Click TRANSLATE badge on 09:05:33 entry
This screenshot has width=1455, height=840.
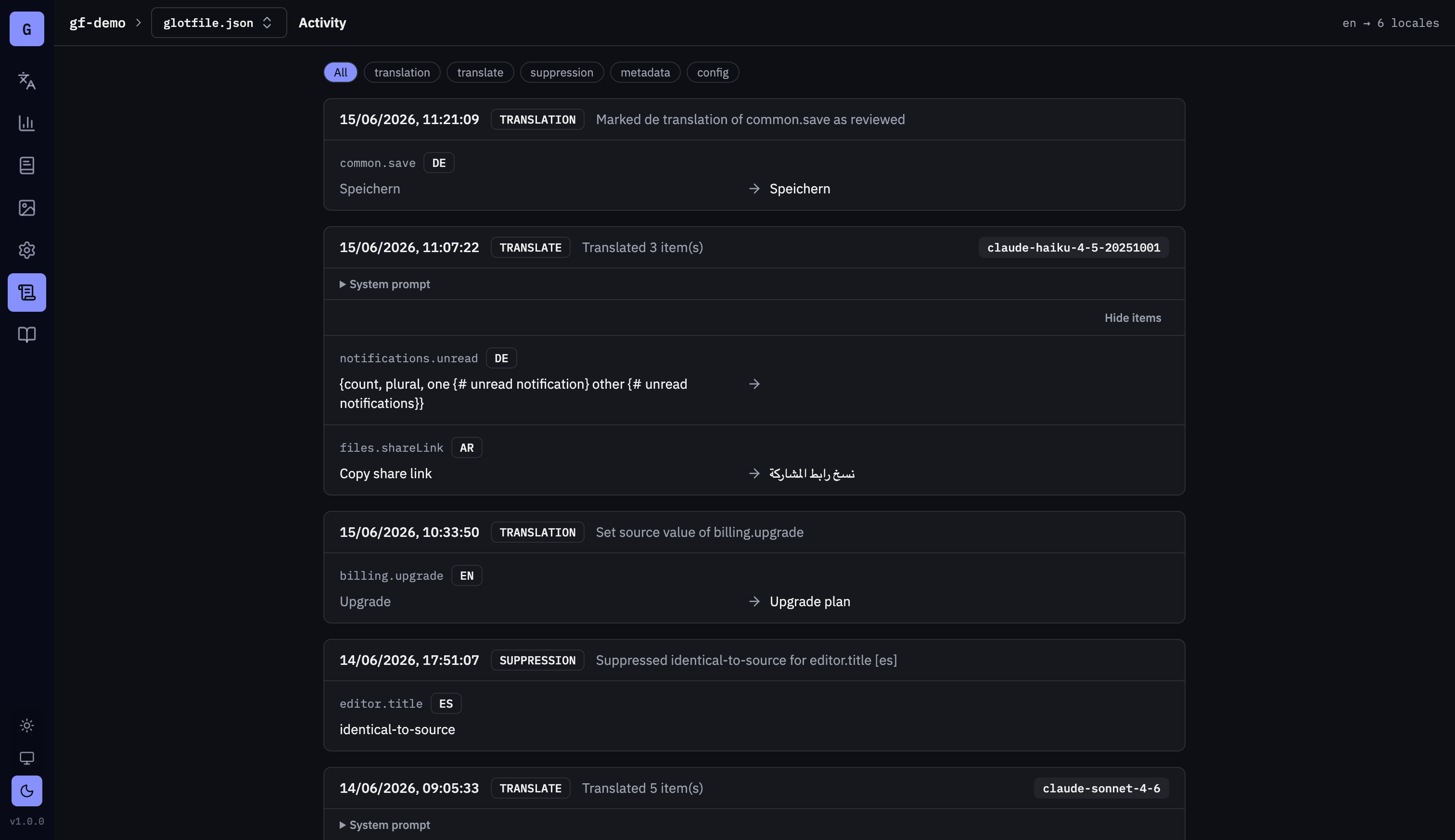click(x=530, y=788)
